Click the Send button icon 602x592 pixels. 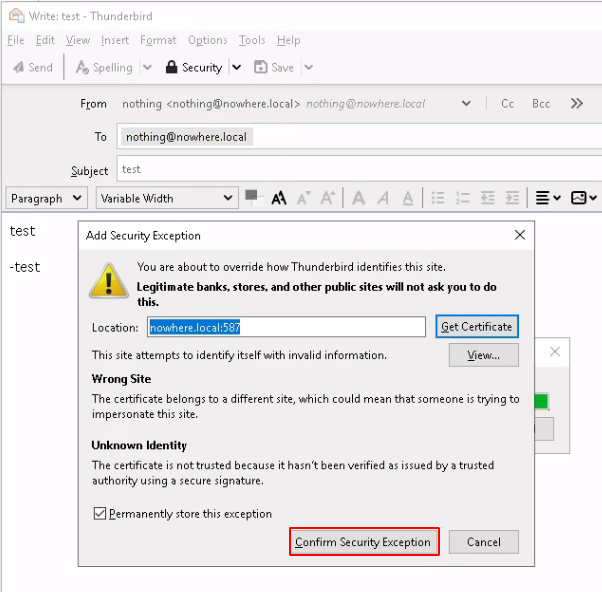click(18, 68)
